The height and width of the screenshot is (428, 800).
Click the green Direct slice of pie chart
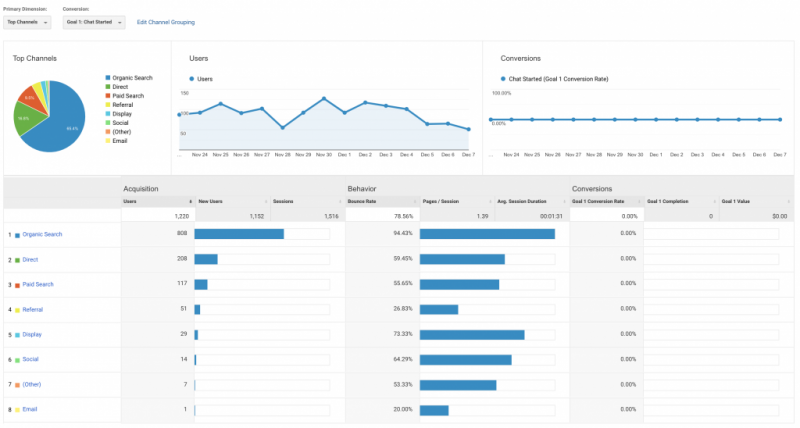click(26, 118)
